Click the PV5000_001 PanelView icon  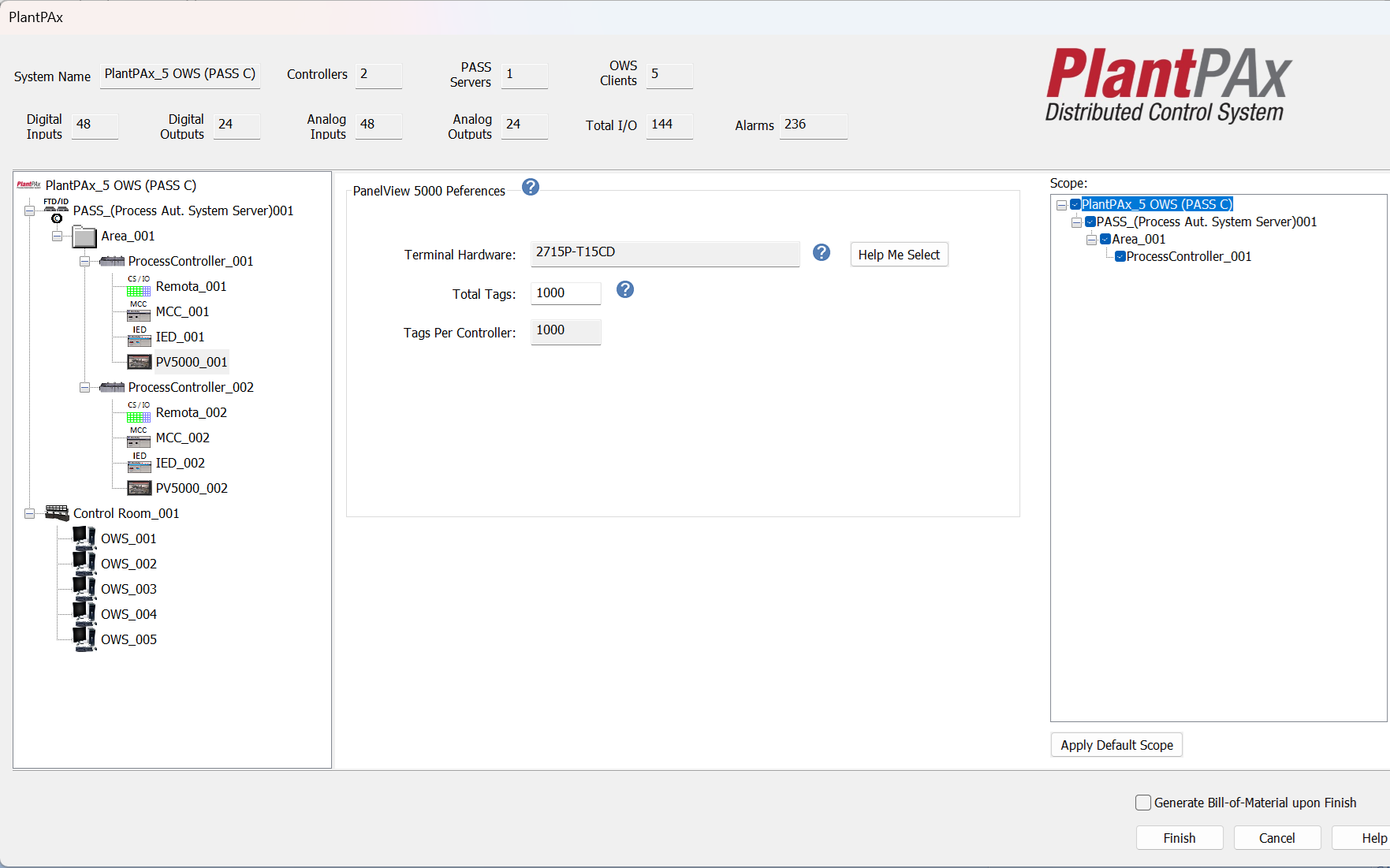coord(139,362)
